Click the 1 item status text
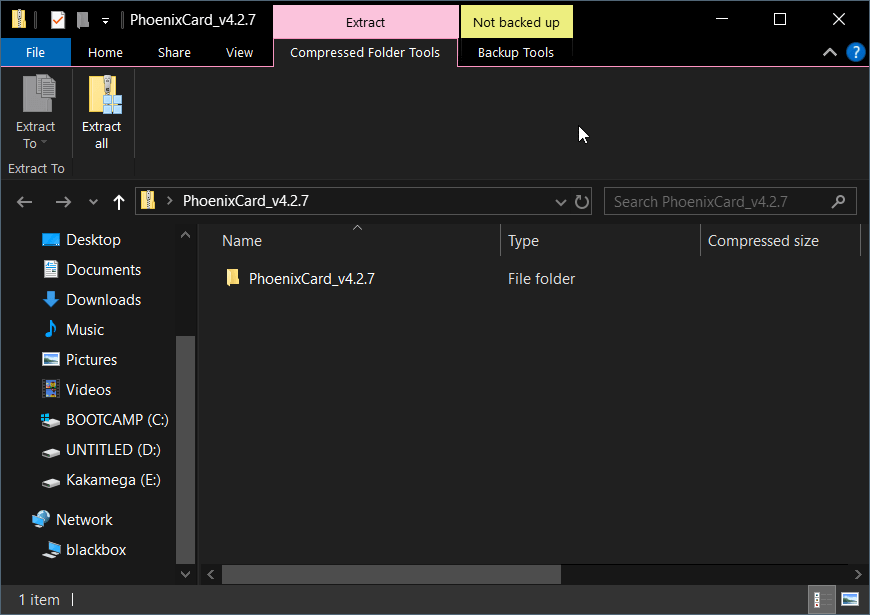The image size is (870, 615). pyautogui.click(x=39, y=600)
